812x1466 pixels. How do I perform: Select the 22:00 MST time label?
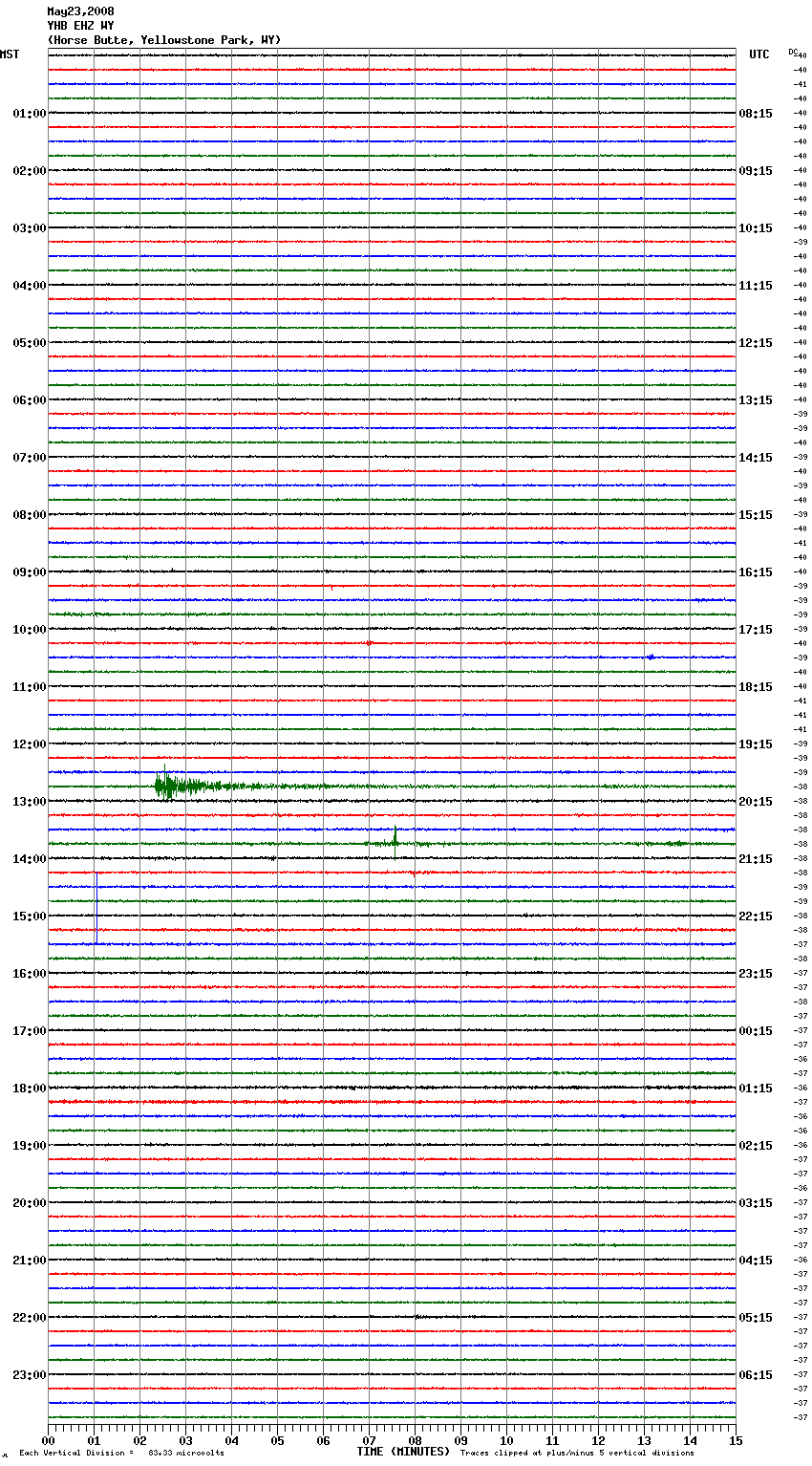30,1318
